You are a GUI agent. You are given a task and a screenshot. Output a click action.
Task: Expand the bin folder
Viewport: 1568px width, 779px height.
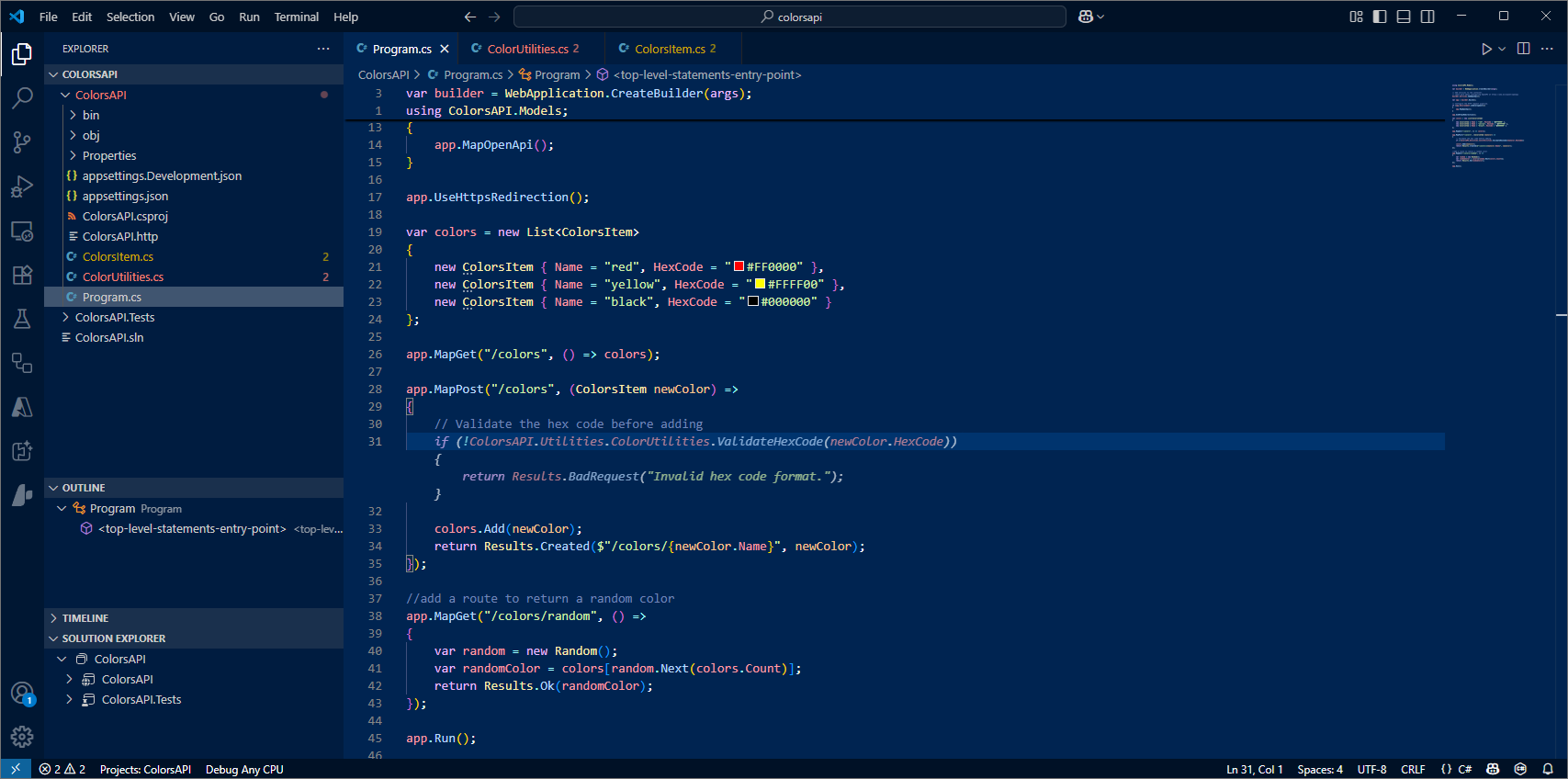pos(90,115)
